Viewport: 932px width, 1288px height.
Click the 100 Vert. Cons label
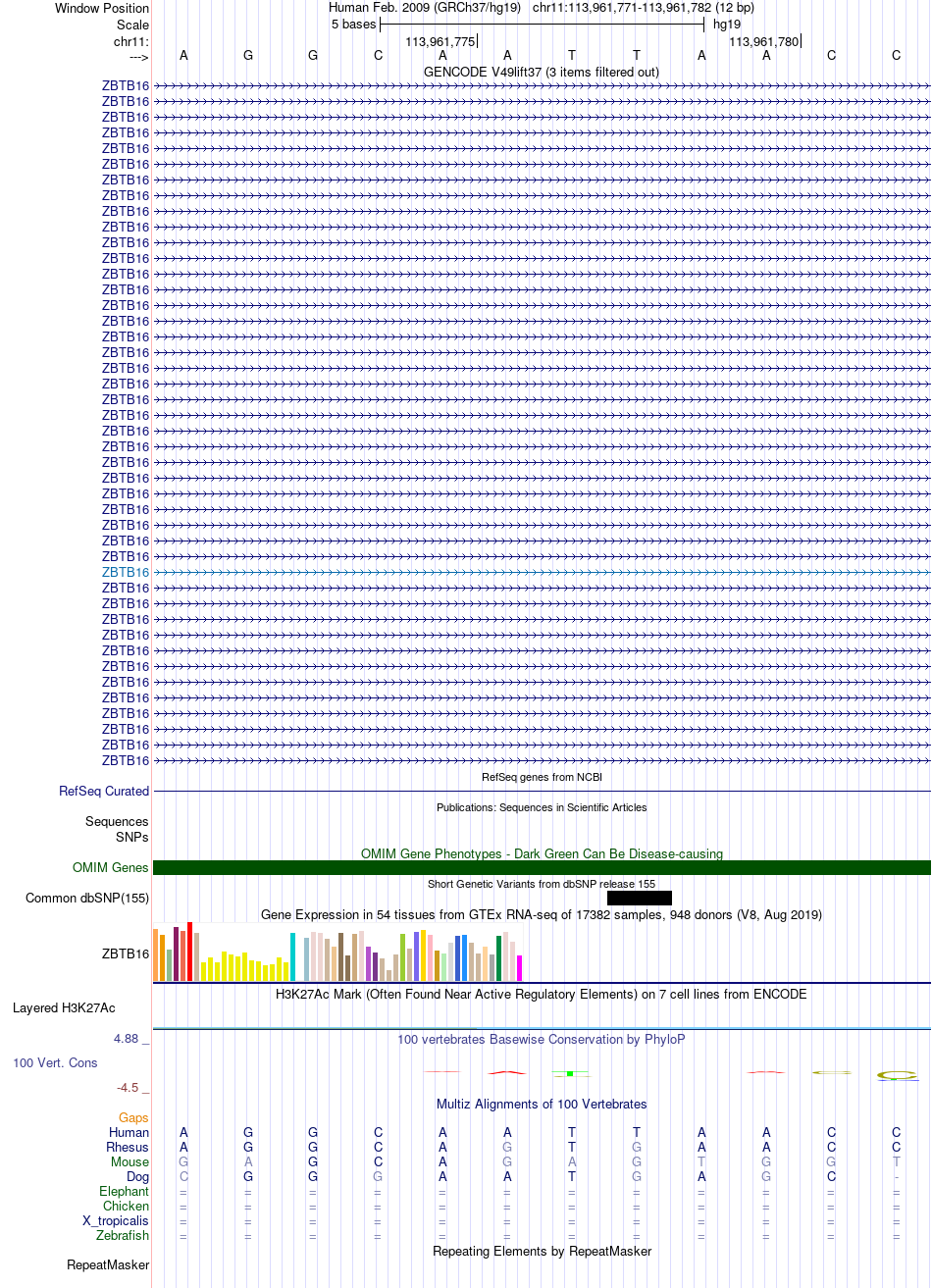pyautogui.click(x=55, y=1062)
